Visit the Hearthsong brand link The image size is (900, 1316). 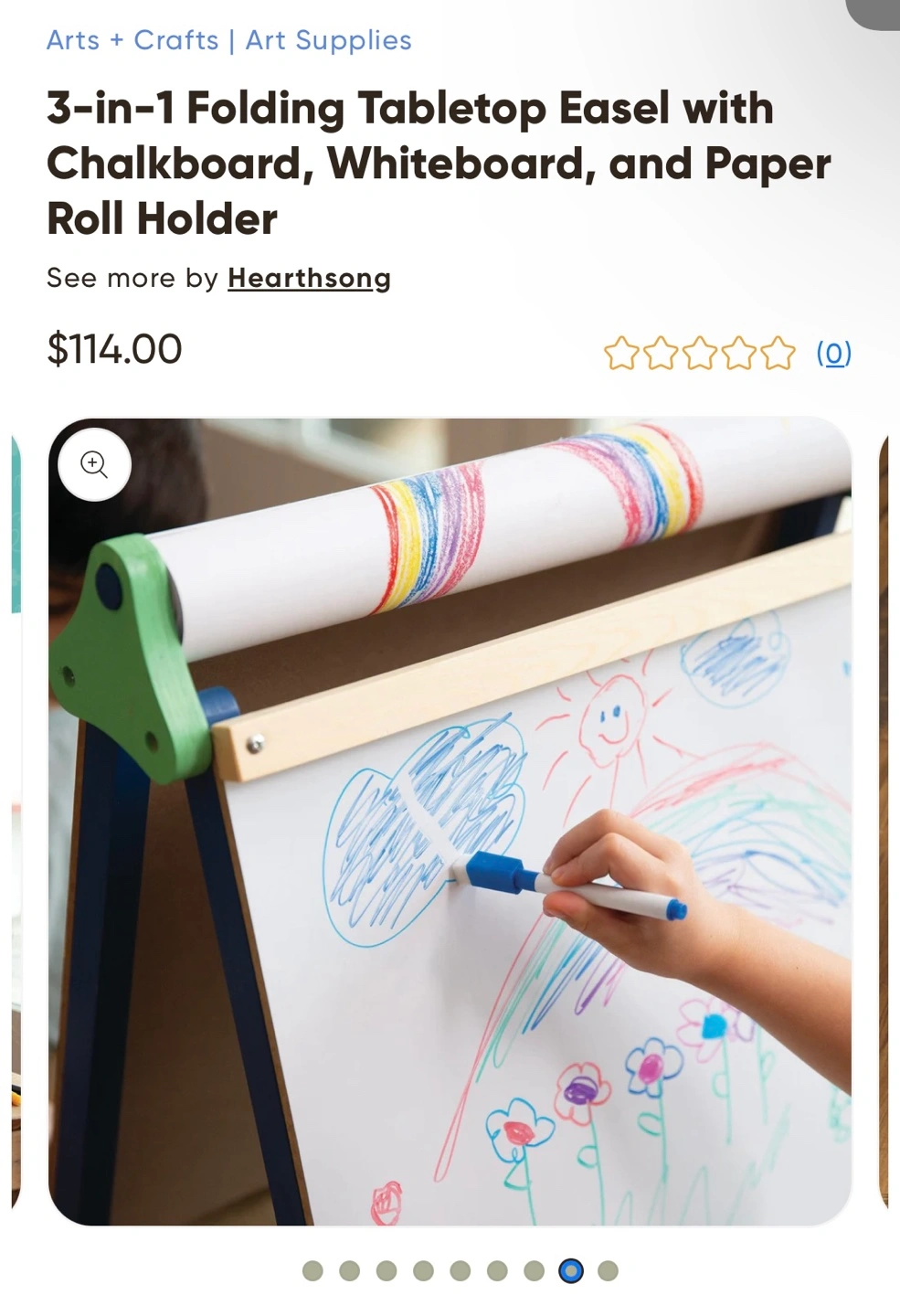(x=309, y=278)
